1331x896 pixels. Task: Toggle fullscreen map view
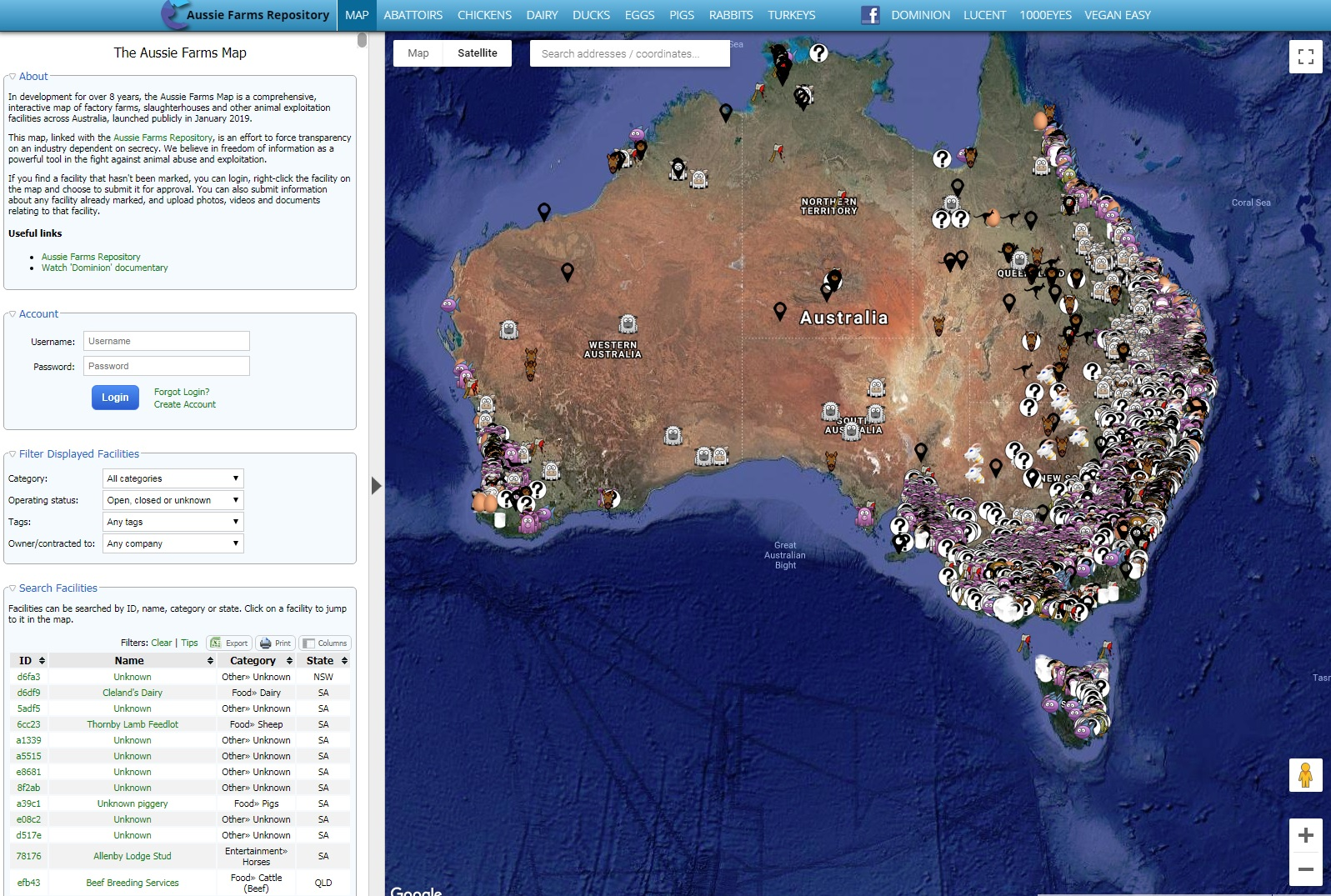click(1305, 57)
